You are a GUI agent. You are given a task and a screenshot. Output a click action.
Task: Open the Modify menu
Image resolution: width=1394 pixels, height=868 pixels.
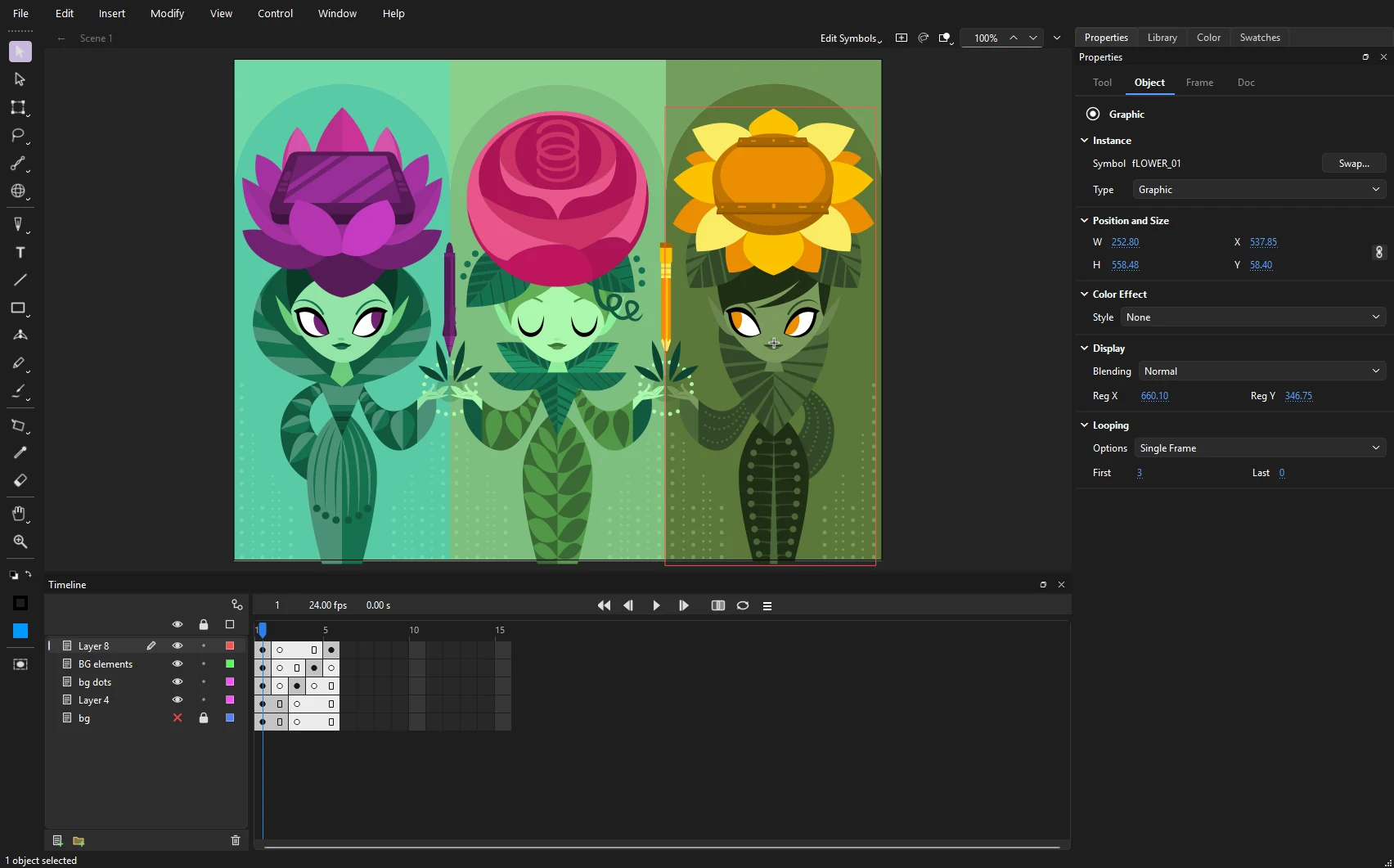coord(167,13)
